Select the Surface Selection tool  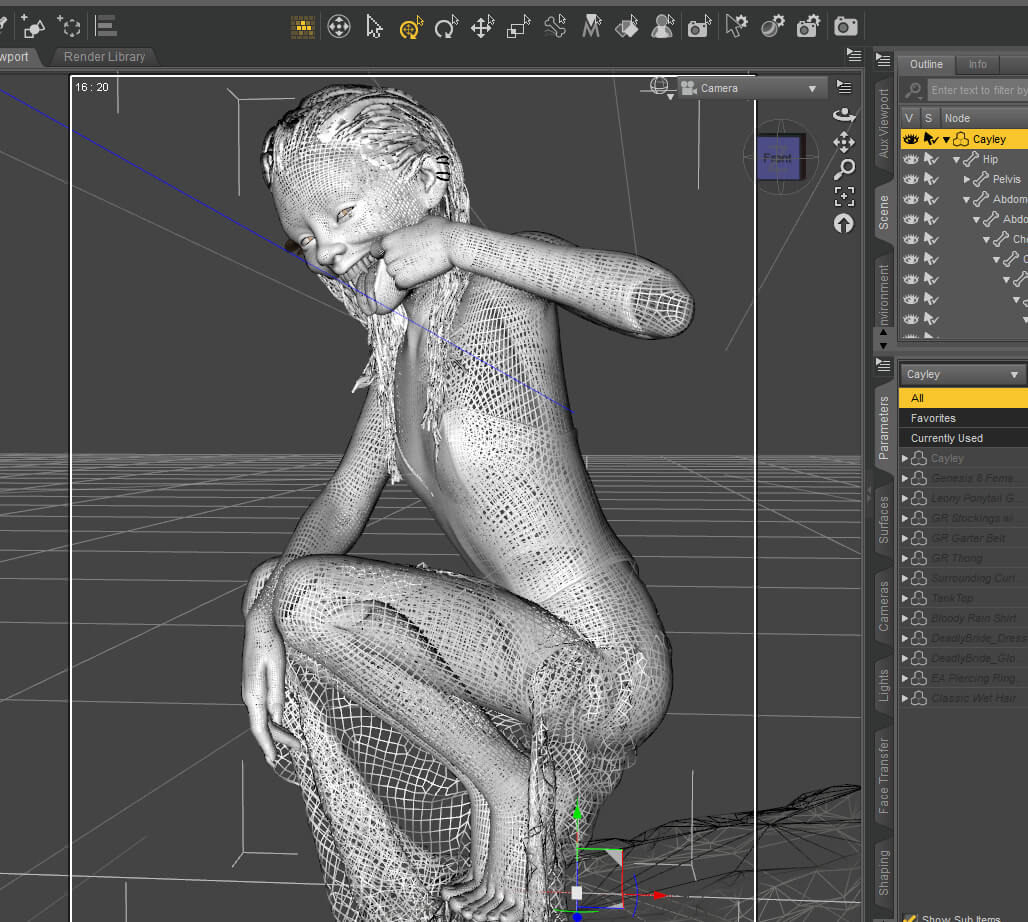(x=627, y=27)
